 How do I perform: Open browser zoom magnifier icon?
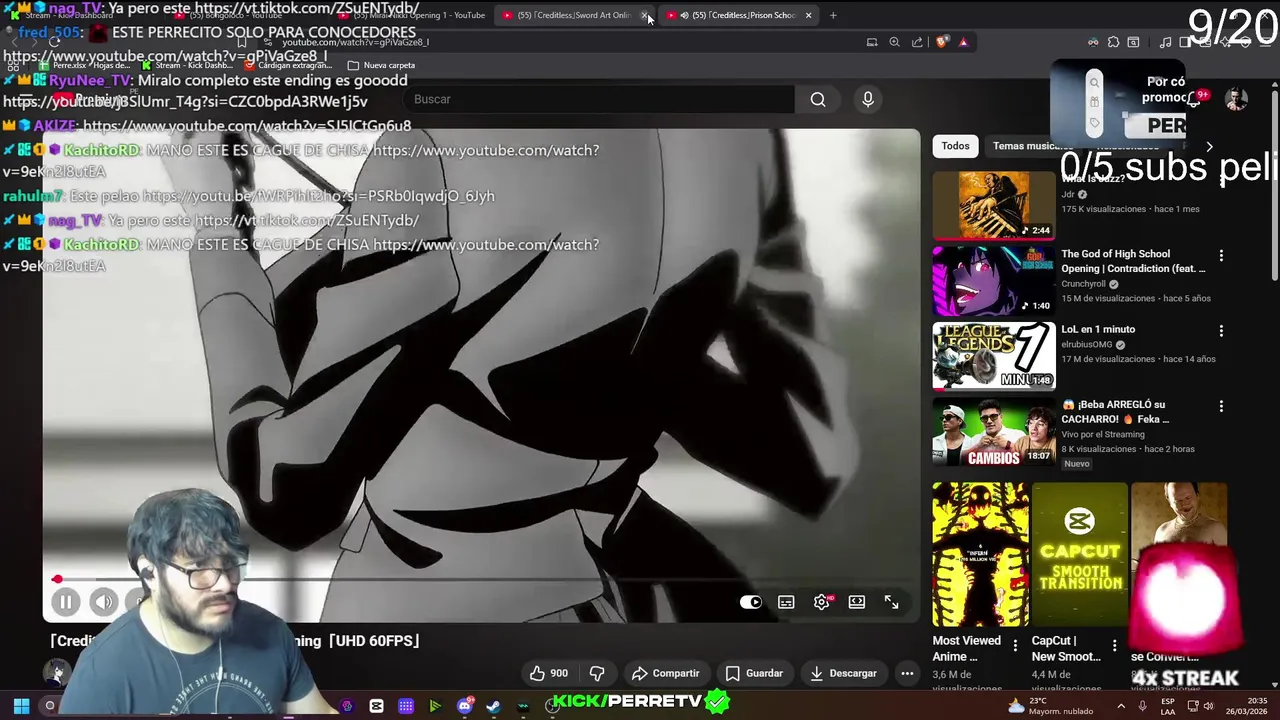[894, 42]
